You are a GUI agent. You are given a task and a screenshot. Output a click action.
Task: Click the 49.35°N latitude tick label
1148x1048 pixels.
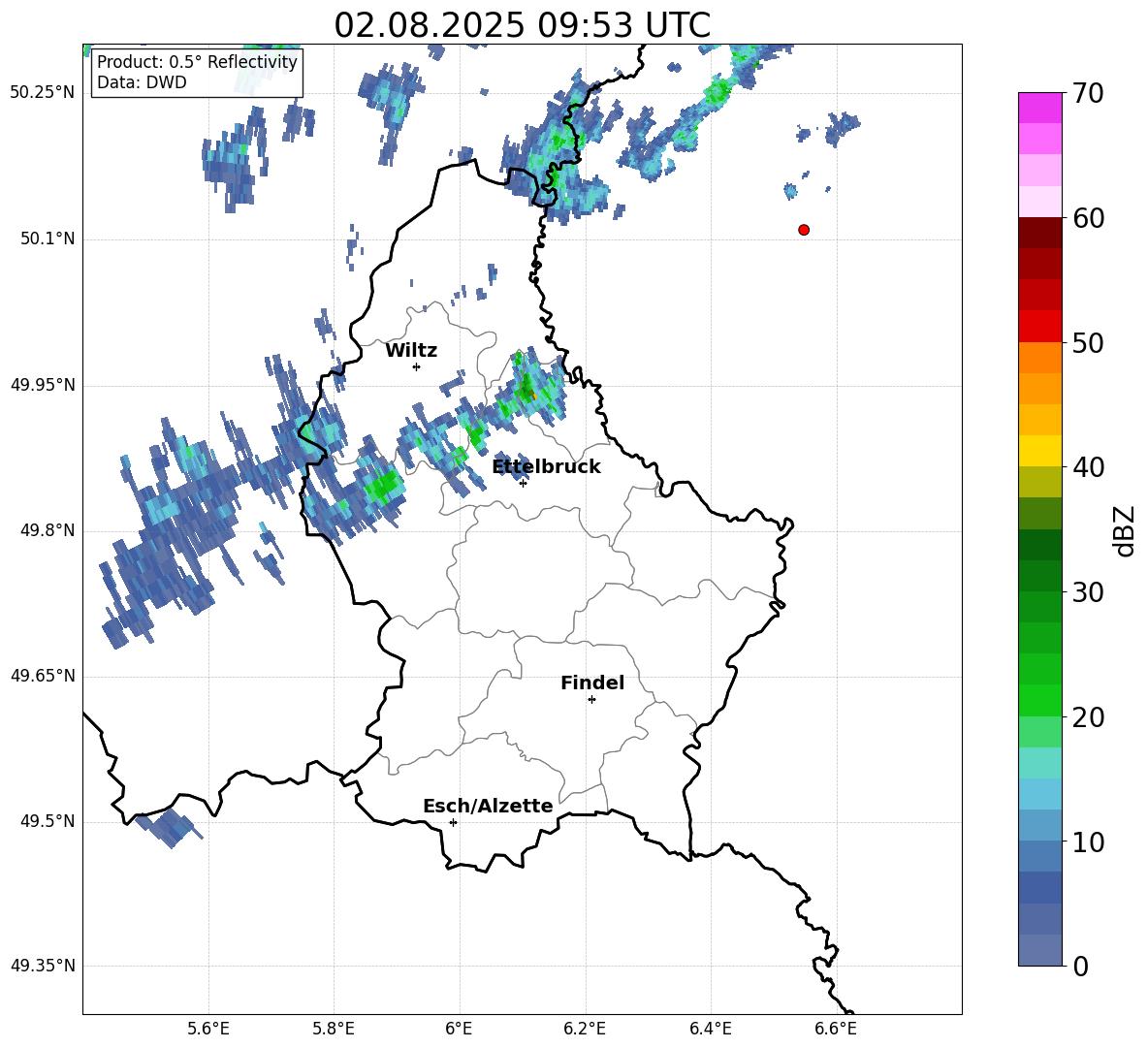pos(43,966)
